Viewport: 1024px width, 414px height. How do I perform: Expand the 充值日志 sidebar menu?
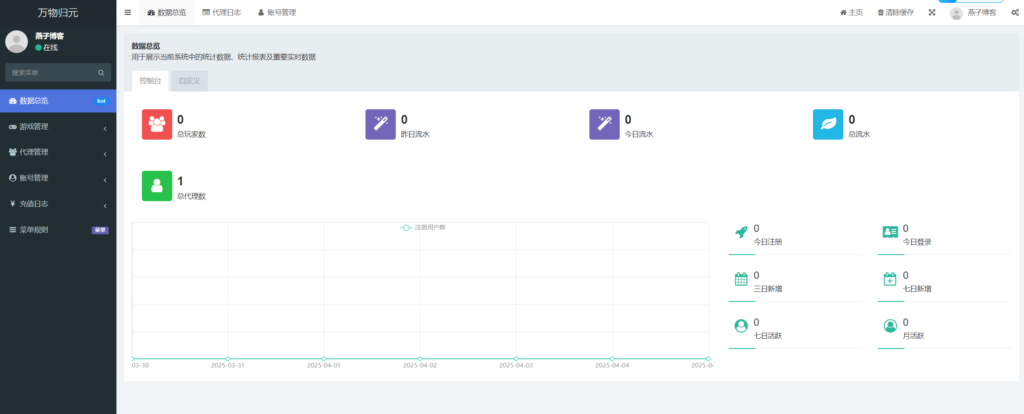58,203
